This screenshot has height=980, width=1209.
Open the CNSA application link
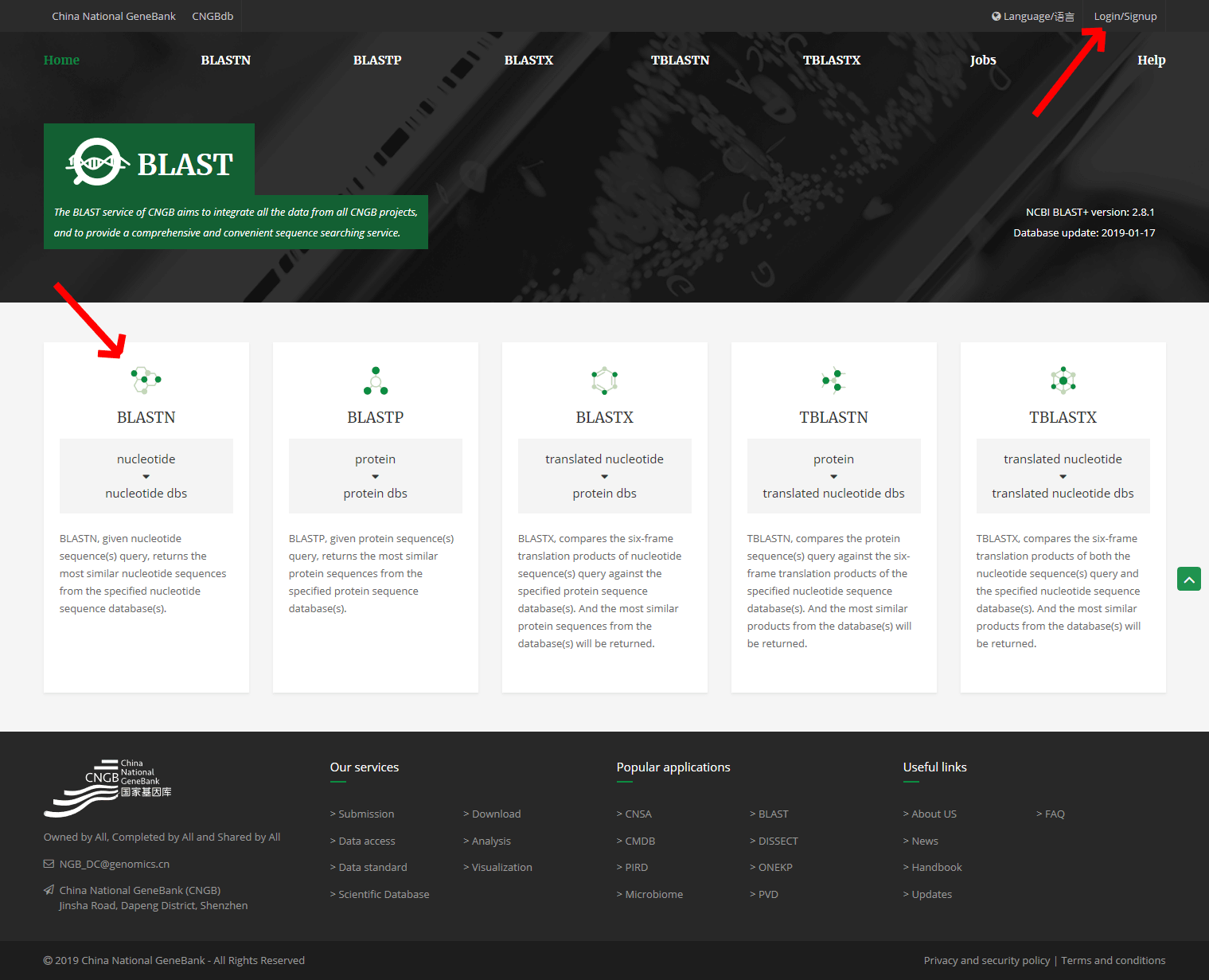click(634, 814)
